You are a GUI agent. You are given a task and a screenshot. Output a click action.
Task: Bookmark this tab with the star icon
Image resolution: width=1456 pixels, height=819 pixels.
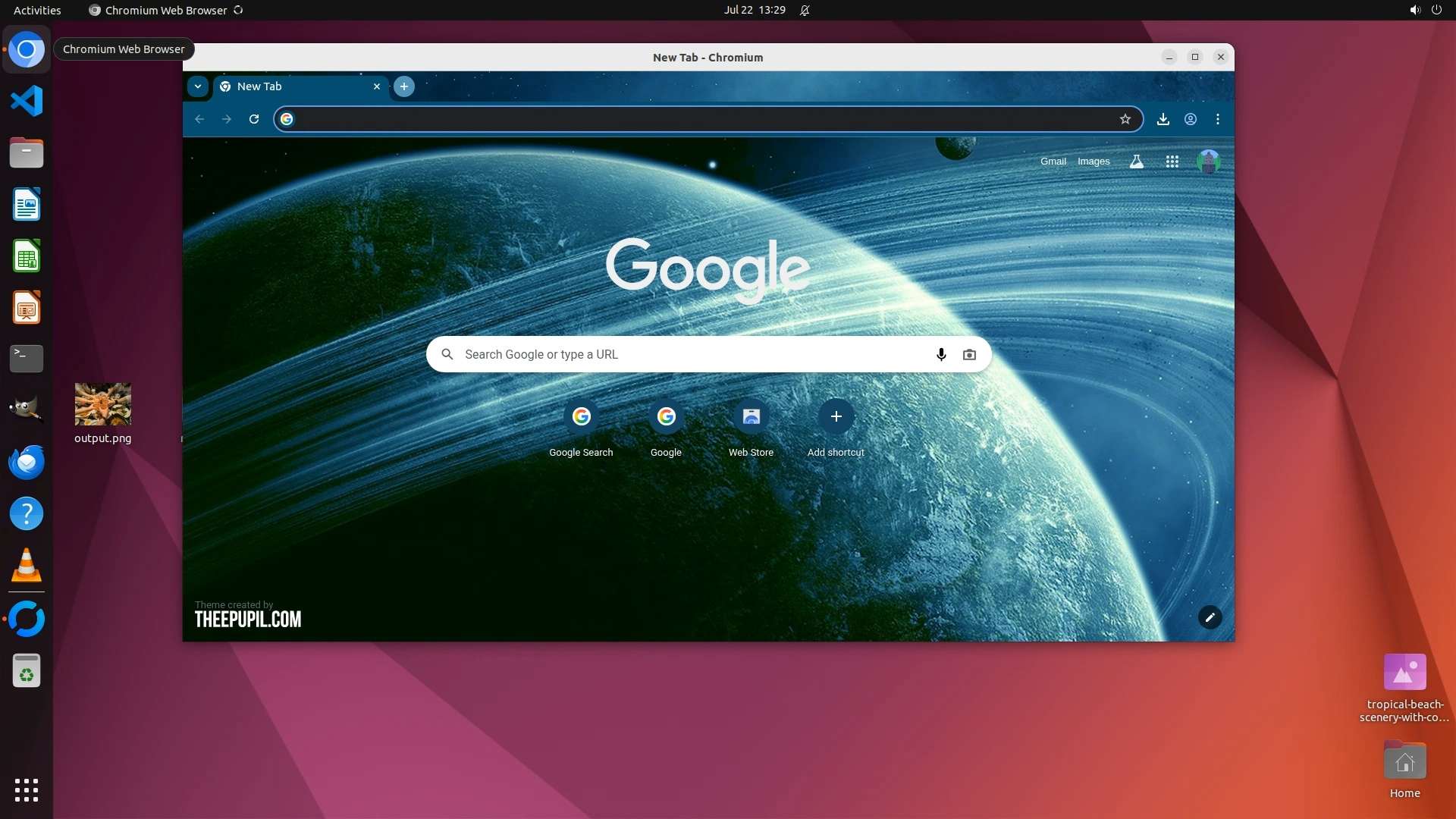click(1125, 119)
